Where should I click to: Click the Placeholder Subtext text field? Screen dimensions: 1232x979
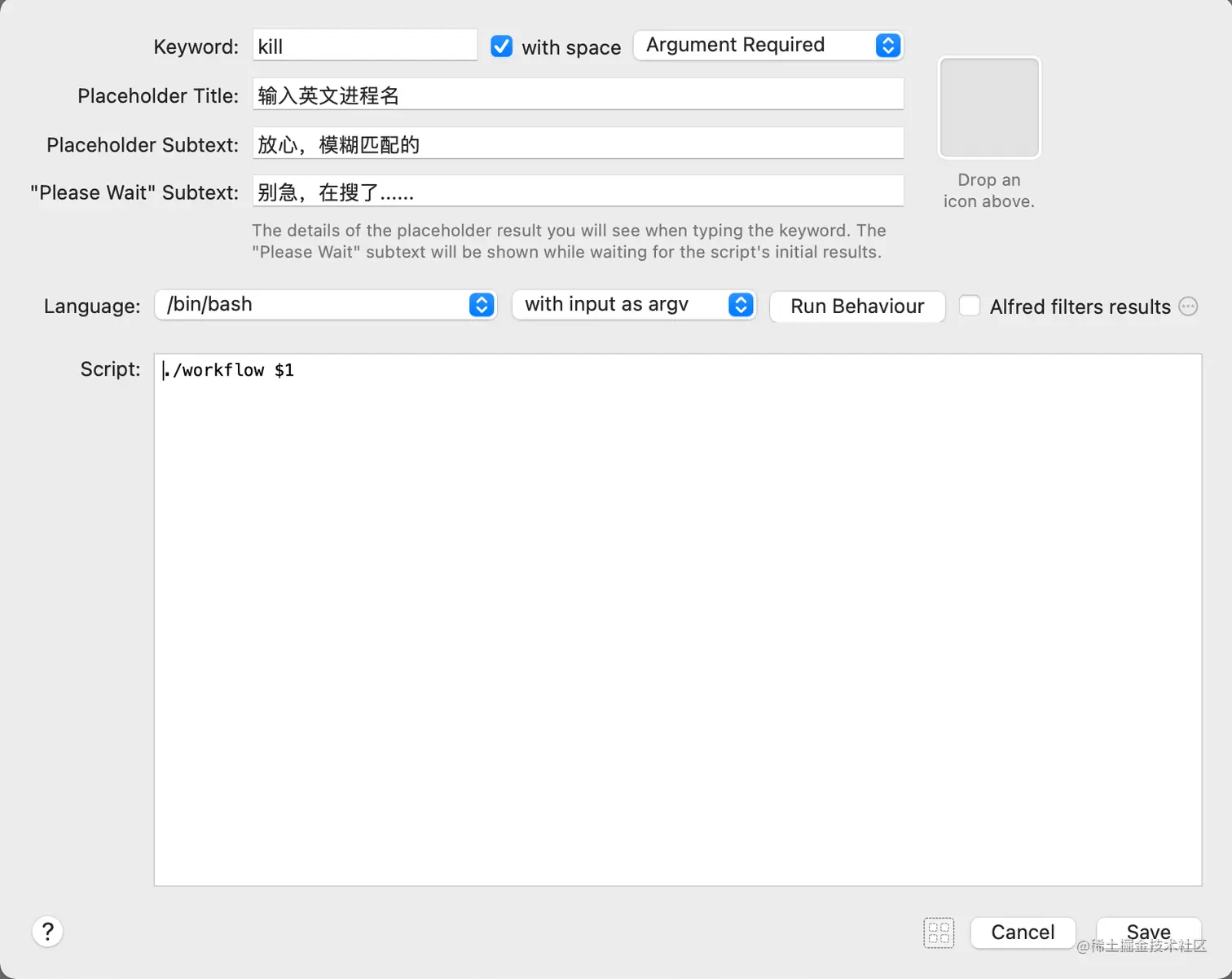[578, 143]
